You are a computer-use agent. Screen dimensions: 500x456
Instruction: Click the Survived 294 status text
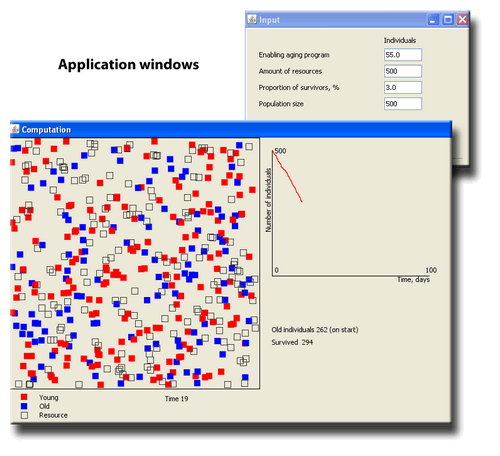click(x=292, y=342)
